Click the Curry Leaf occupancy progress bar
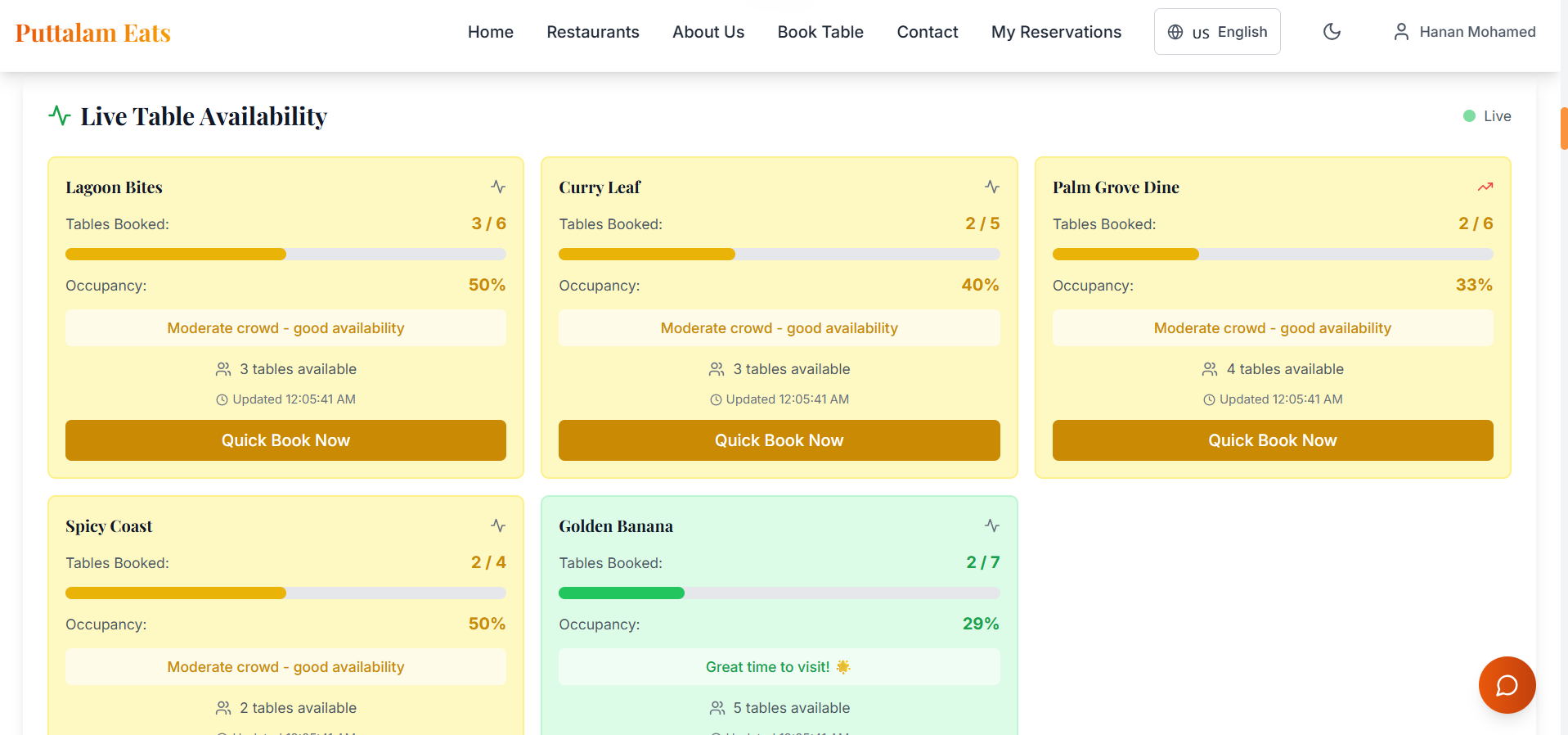Screen dimensions: 1568x735 (779, 255)
